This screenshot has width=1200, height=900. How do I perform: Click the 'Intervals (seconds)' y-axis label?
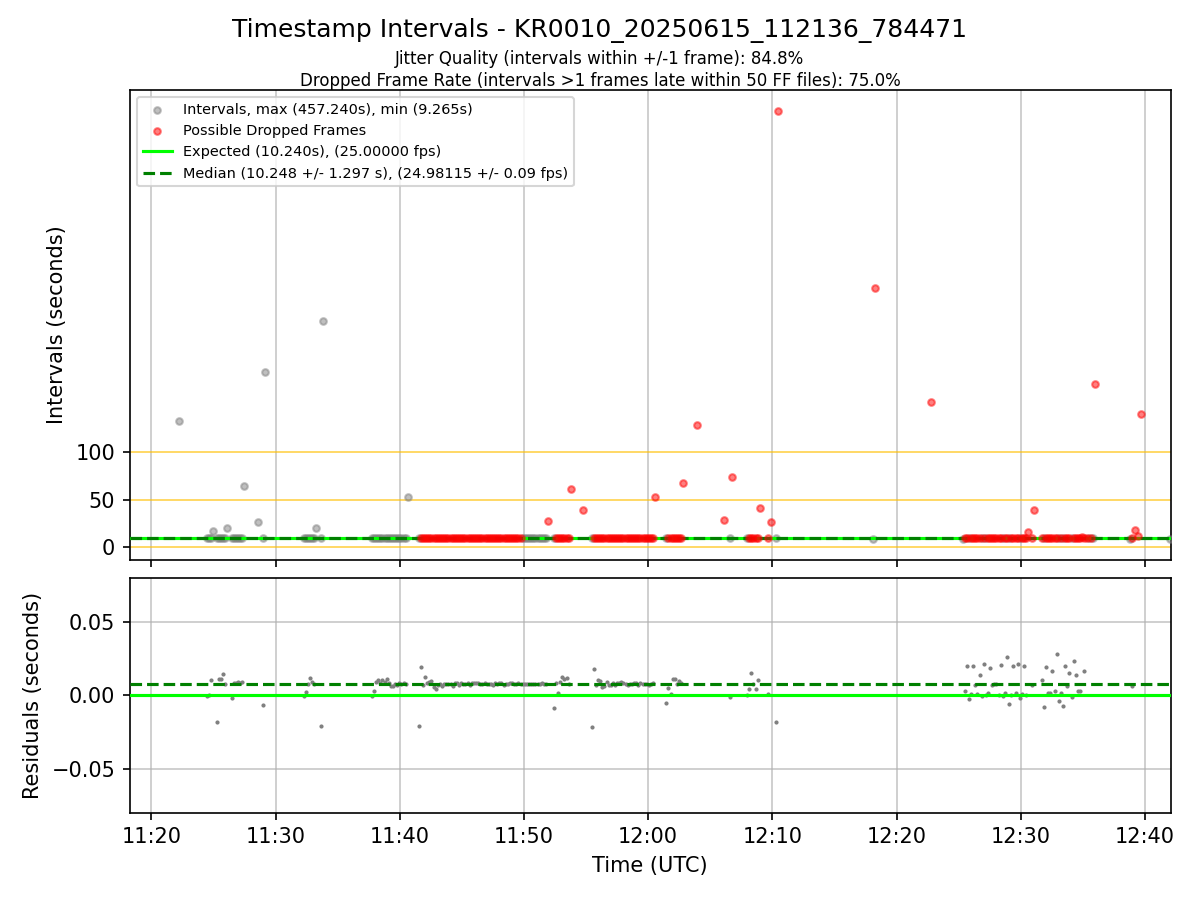click(x=56, y=325)
